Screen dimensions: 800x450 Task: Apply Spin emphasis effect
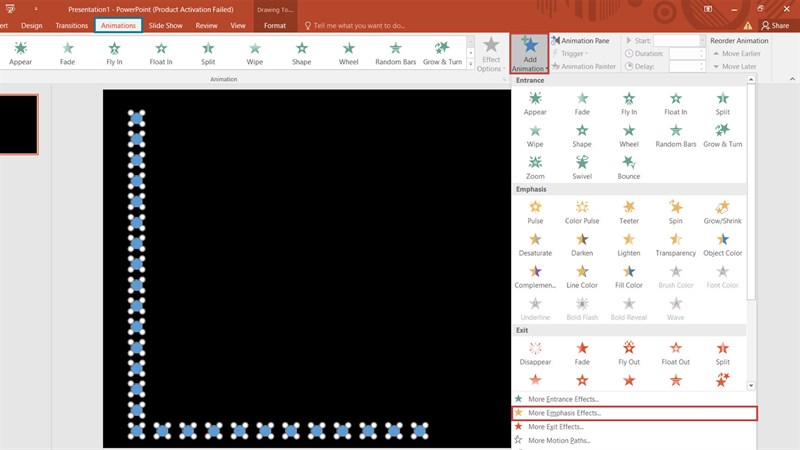pyautogui.click(x=676, y=212)
